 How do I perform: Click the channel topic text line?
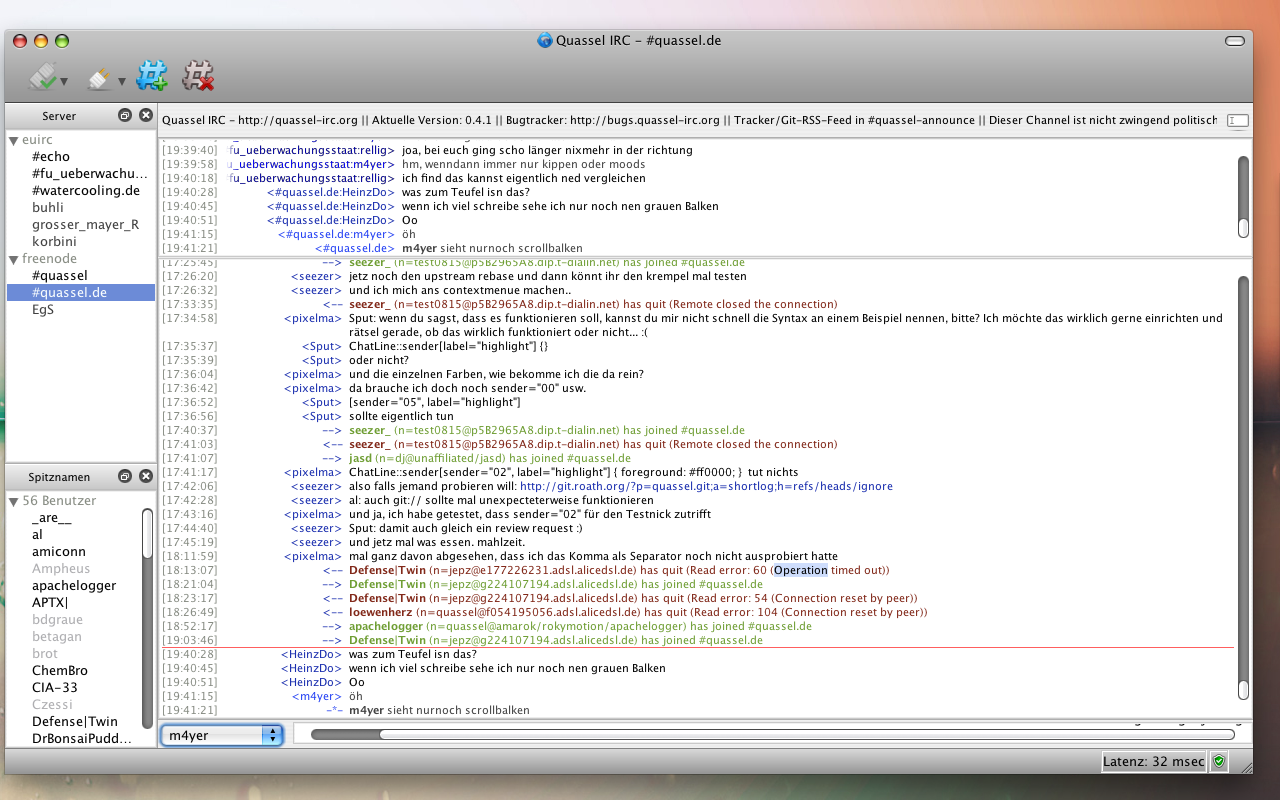click(x=689, y=120)
